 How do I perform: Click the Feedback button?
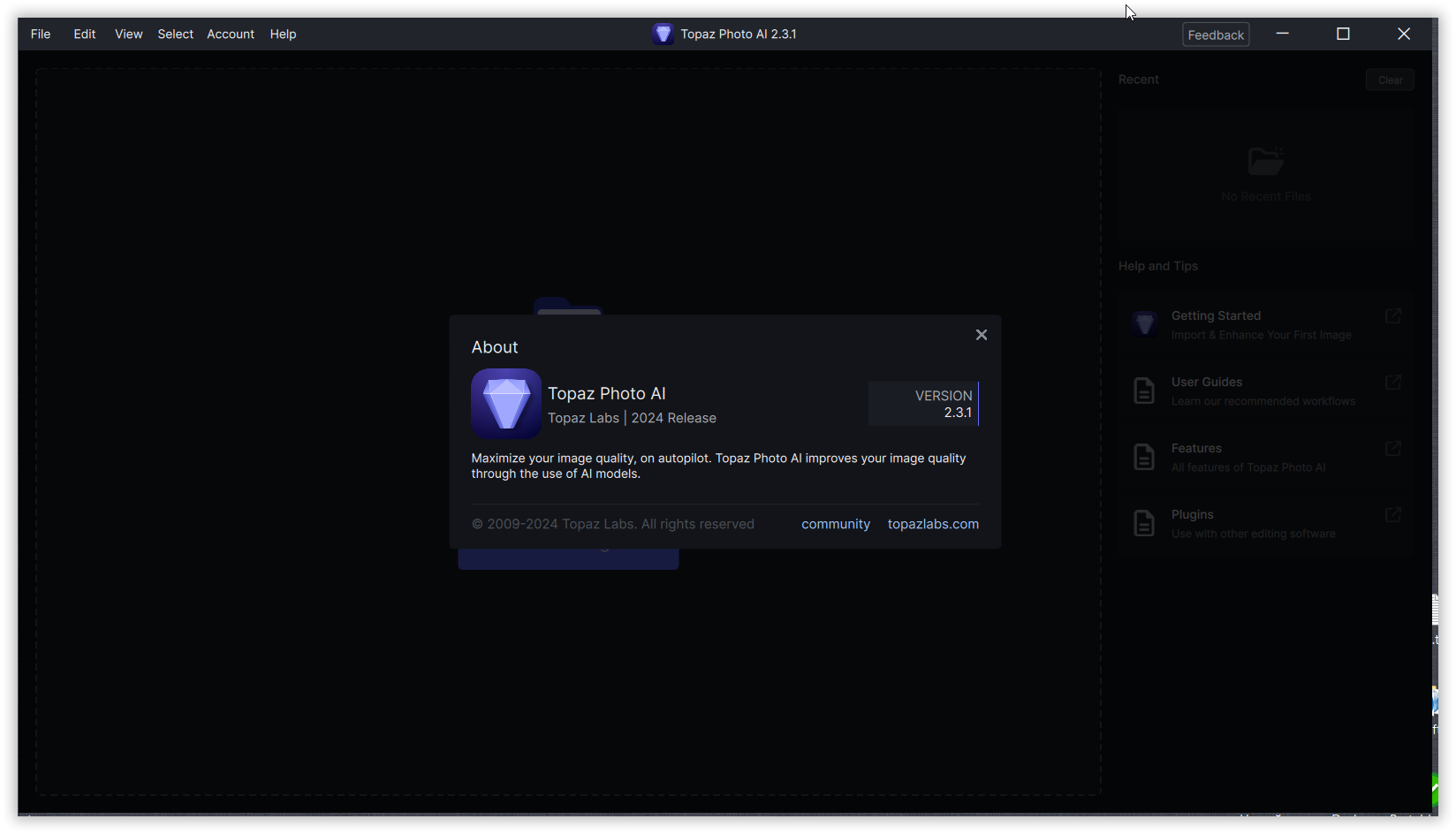click(1216, 34)
